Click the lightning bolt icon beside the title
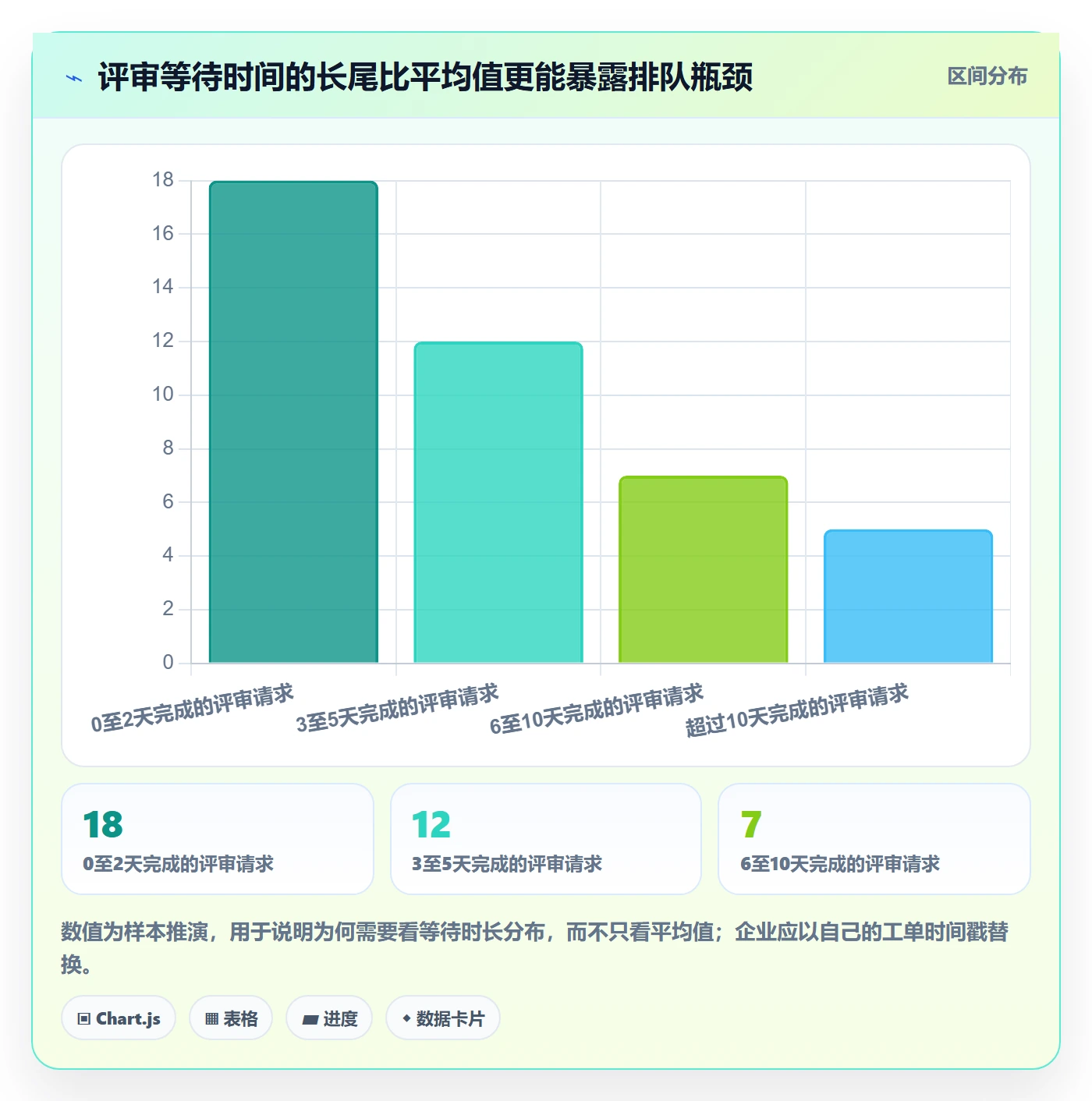Image resolution: width=1092 pixels, height=1101 pixels. click(x=74, y=78)
